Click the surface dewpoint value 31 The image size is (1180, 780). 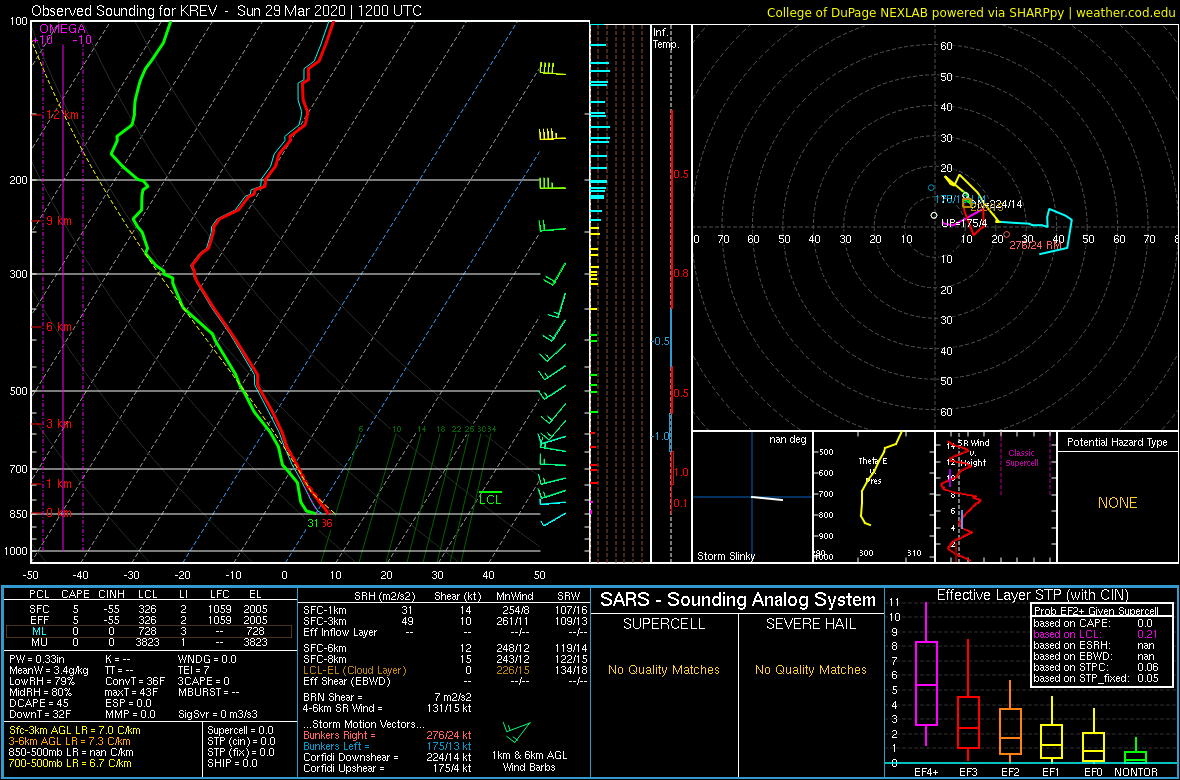pos(312,523)
